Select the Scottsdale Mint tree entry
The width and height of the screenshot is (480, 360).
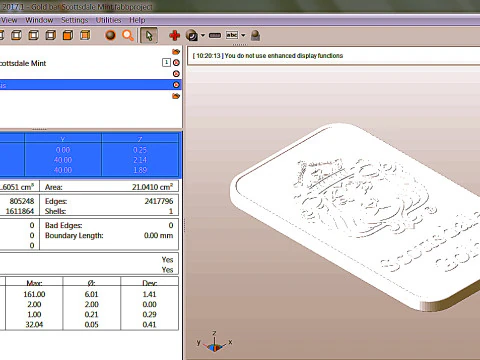[23, 63]
